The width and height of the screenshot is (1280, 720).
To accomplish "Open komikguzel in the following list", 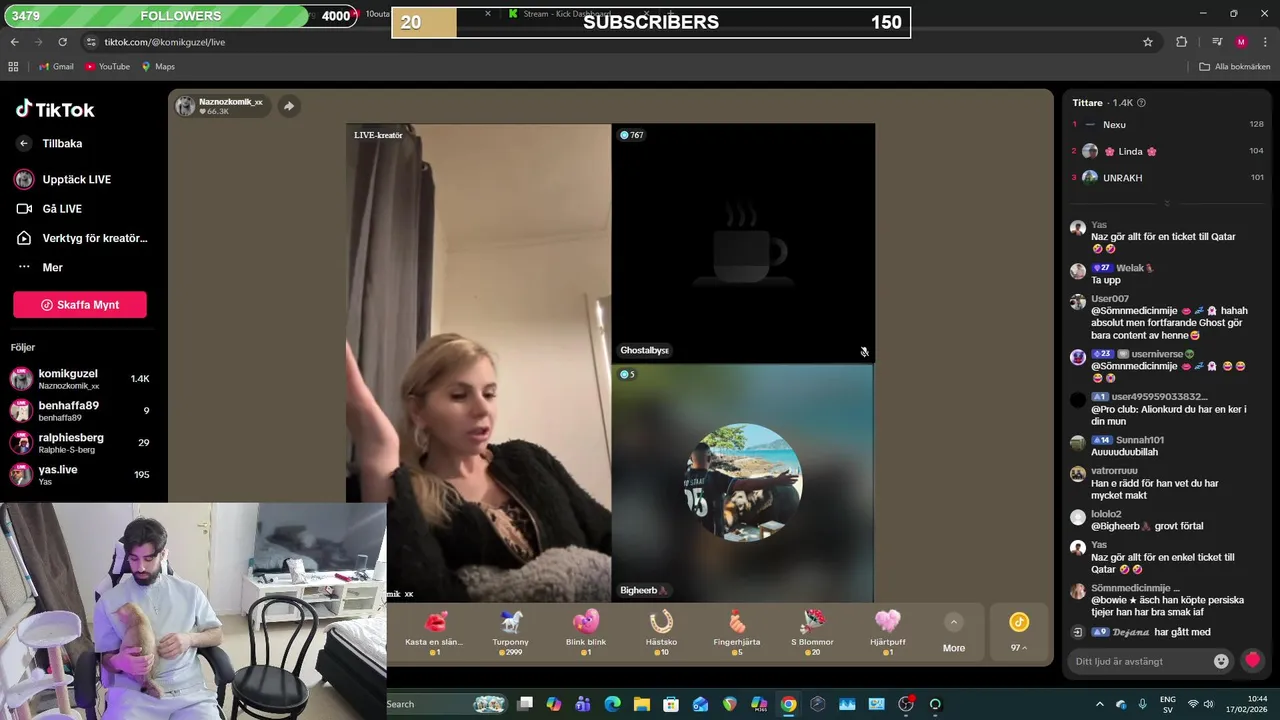I will [80, 379].
